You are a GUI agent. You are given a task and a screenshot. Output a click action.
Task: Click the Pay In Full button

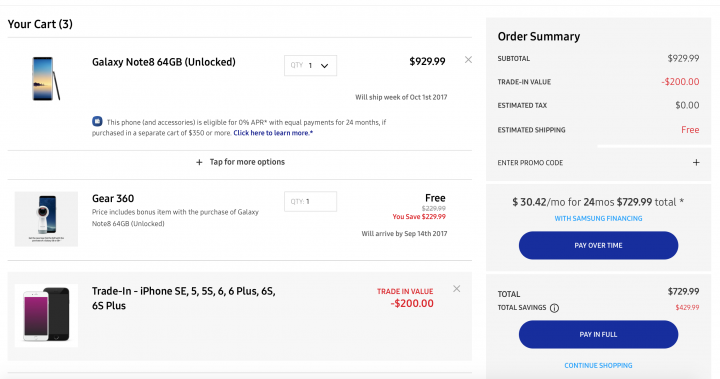pyautogui.click(x=598, y=334)
